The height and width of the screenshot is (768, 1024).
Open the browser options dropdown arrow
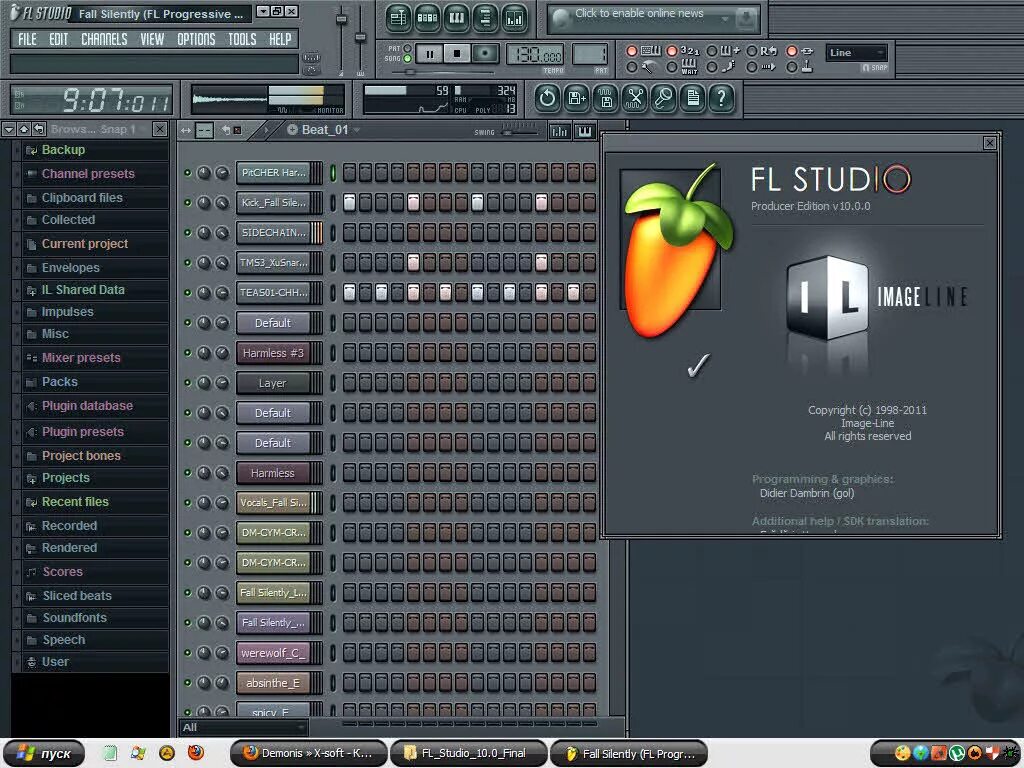(8, 129)
